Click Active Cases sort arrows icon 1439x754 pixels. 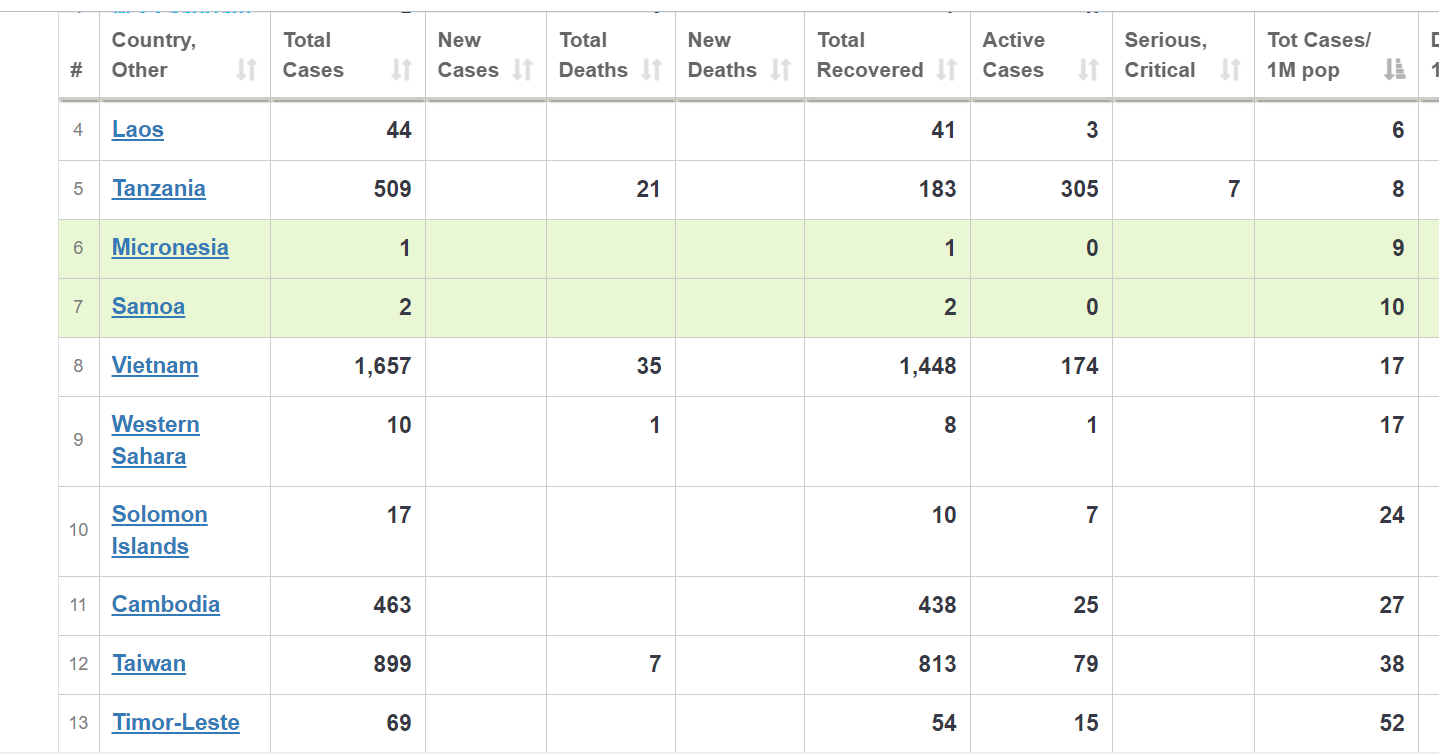[x=1088, y=70]
